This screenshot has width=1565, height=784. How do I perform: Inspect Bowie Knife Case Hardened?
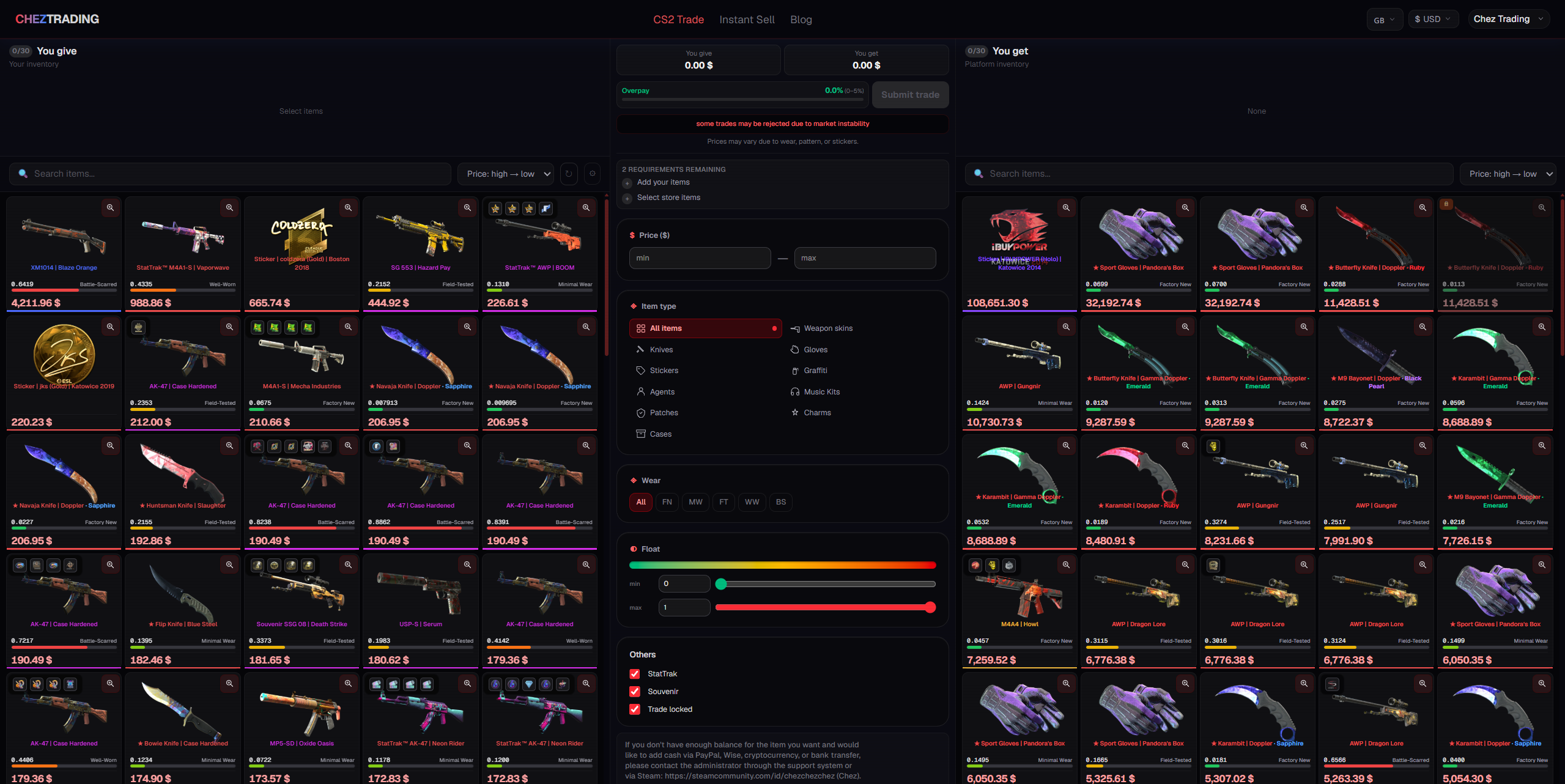pos(229,684)
